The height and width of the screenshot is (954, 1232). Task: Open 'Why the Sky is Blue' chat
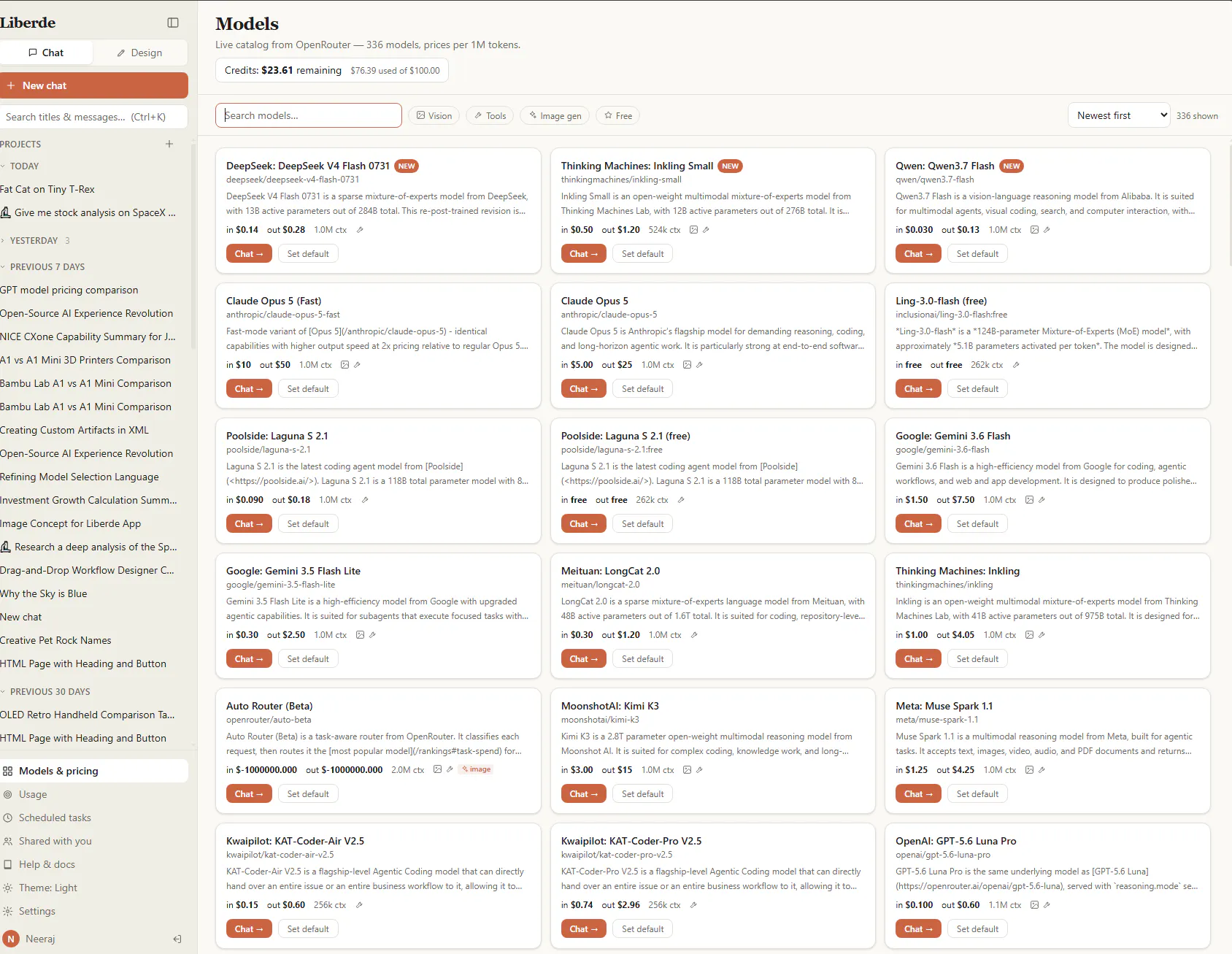point(93,593)
